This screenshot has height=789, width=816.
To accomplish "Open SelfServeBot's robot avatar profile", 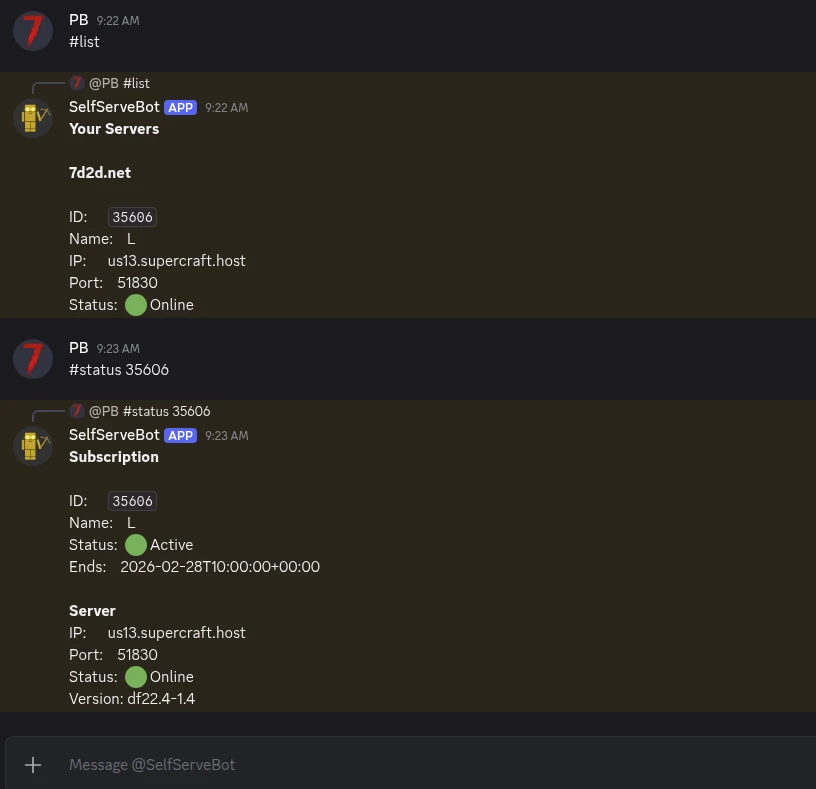I will click(x=32, y=117).
